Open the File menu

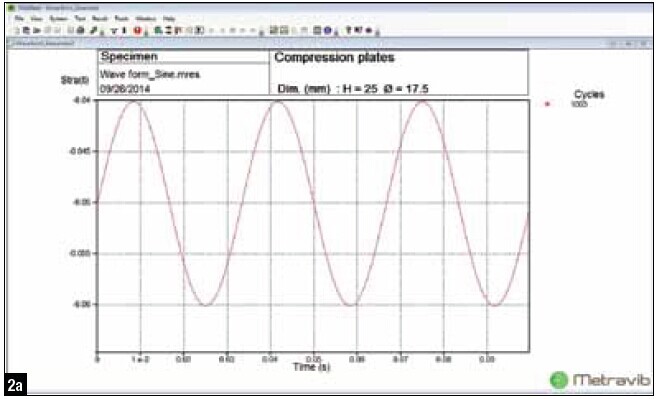click(19, 19)
